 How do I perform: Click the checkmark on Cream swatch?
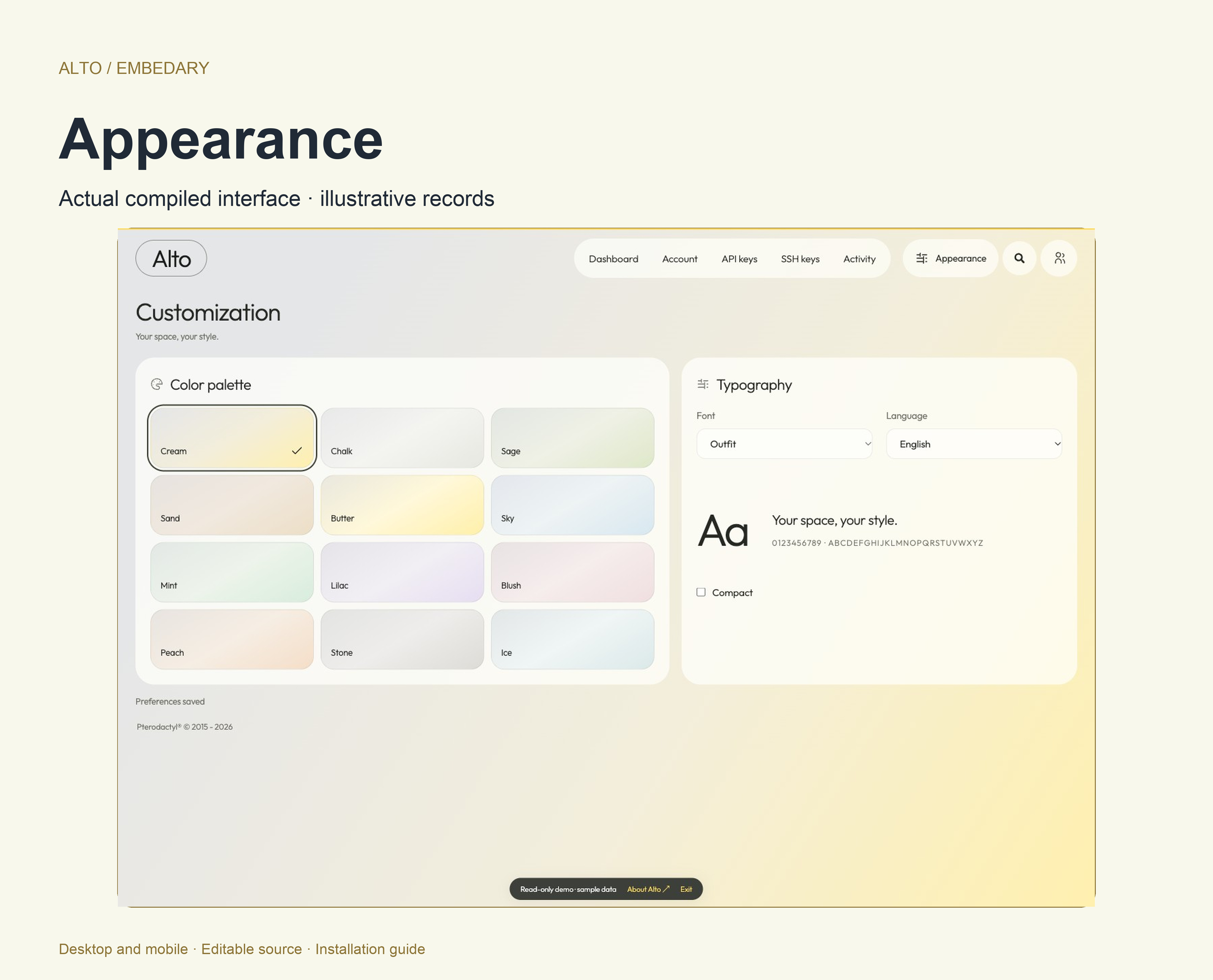tap(297, 450)
